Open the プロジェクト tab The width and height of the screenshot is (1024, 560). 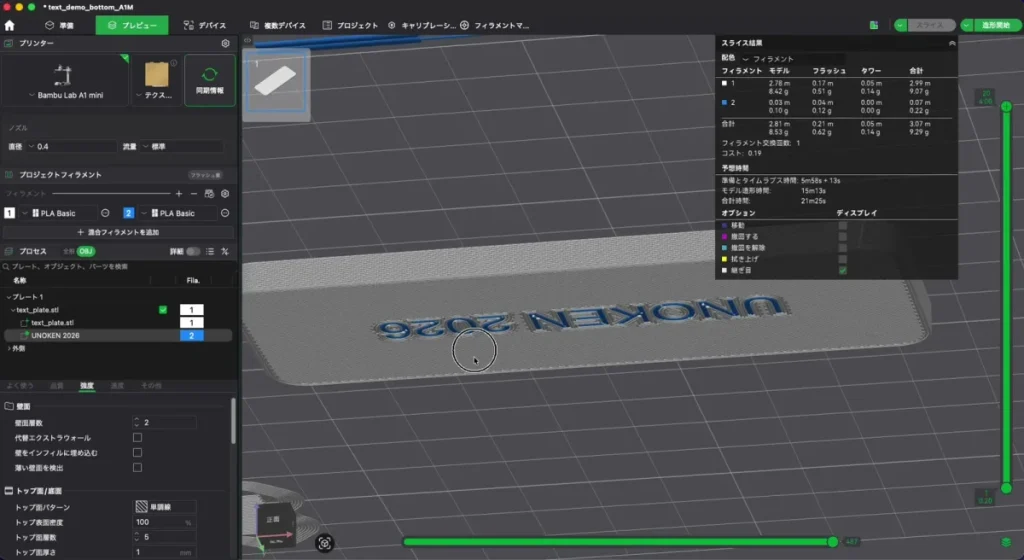351,25
